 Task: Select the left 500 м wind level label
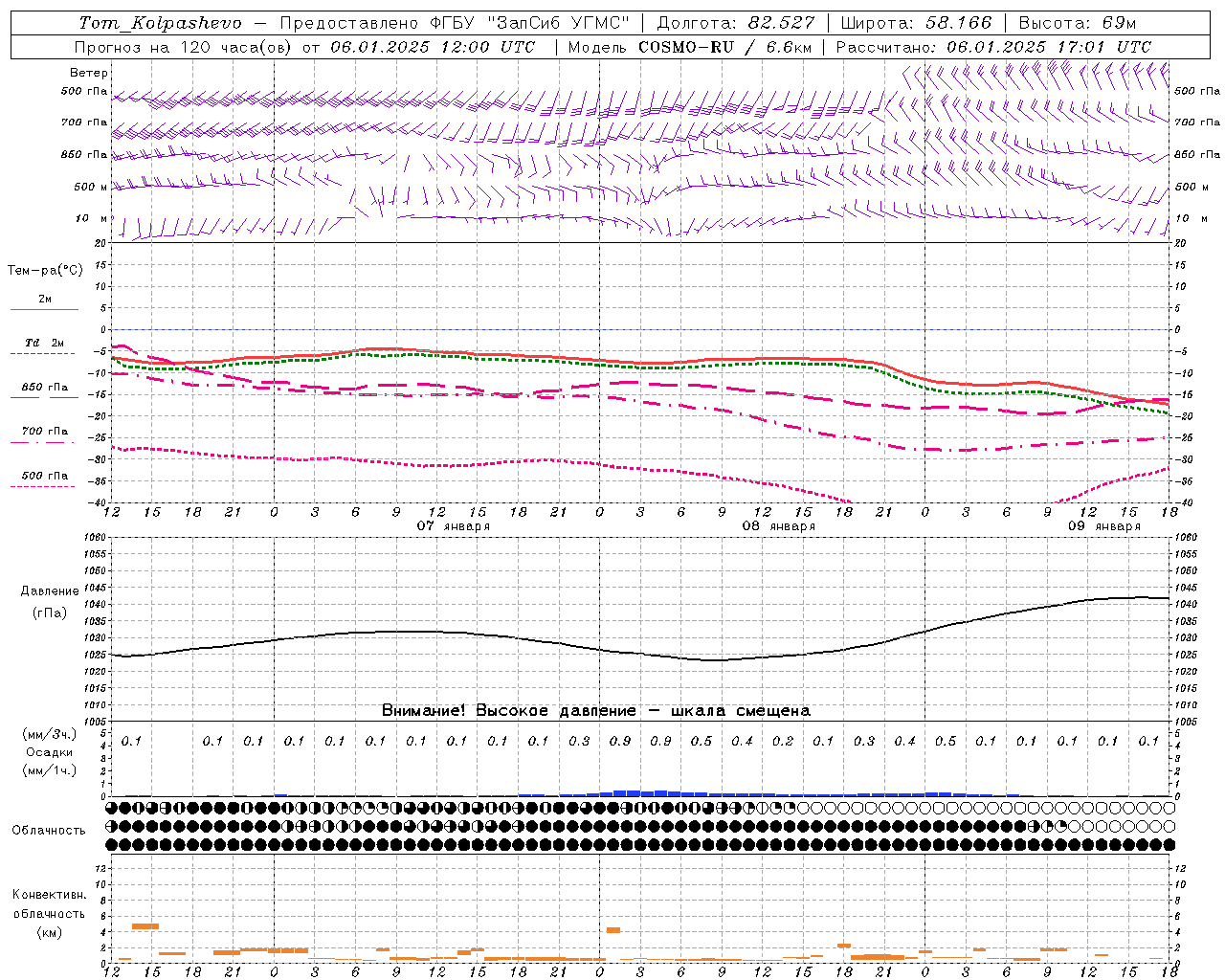coord(91,187)
